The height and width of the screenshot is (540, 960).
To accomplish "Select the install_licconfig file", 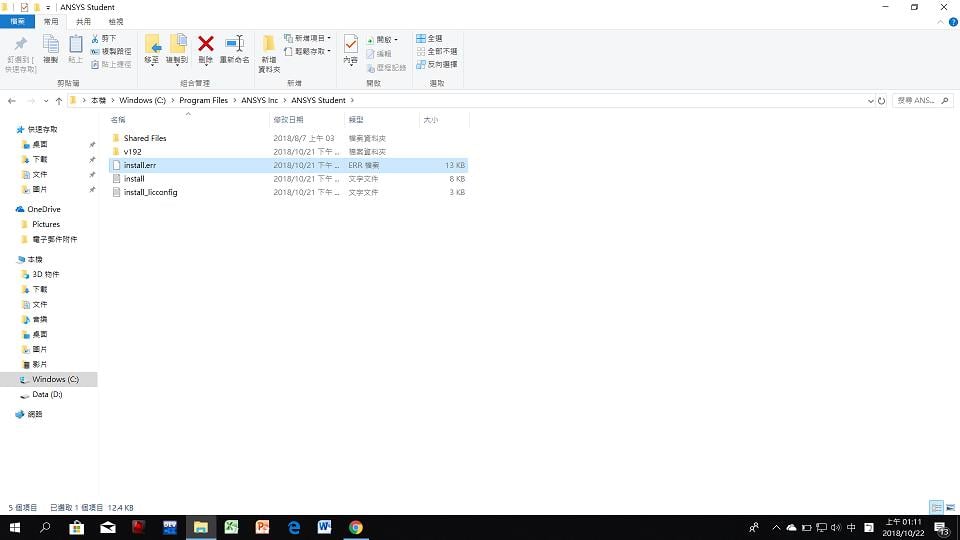I will [x=288, y=192].
